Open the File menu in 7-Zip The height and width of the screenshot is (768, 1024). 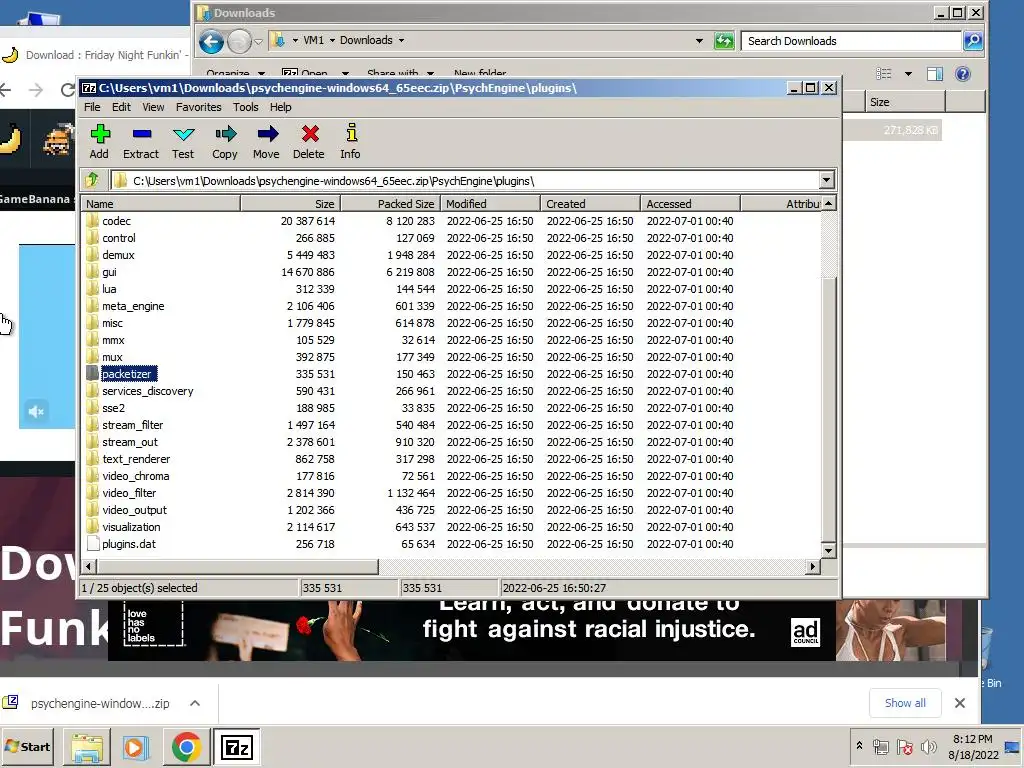point(92,107)
